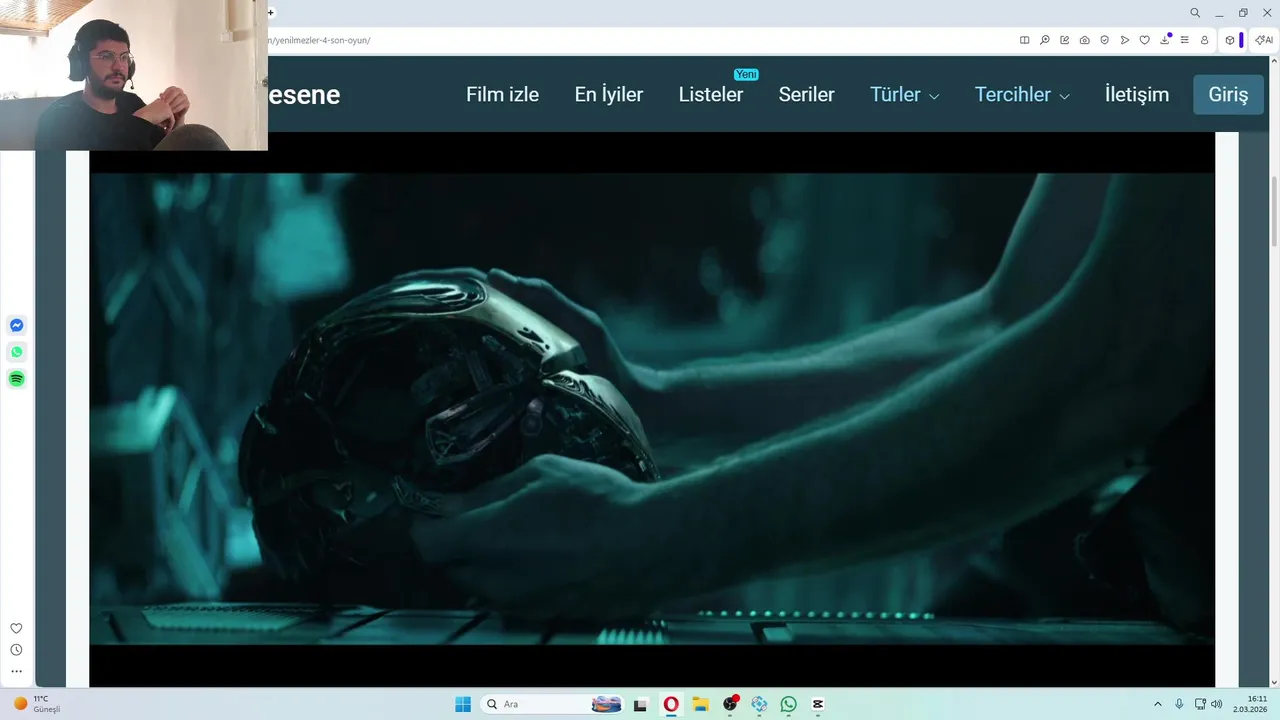Expand the Türler dropdown menu

pyautogui.click(x=904, y=94)
